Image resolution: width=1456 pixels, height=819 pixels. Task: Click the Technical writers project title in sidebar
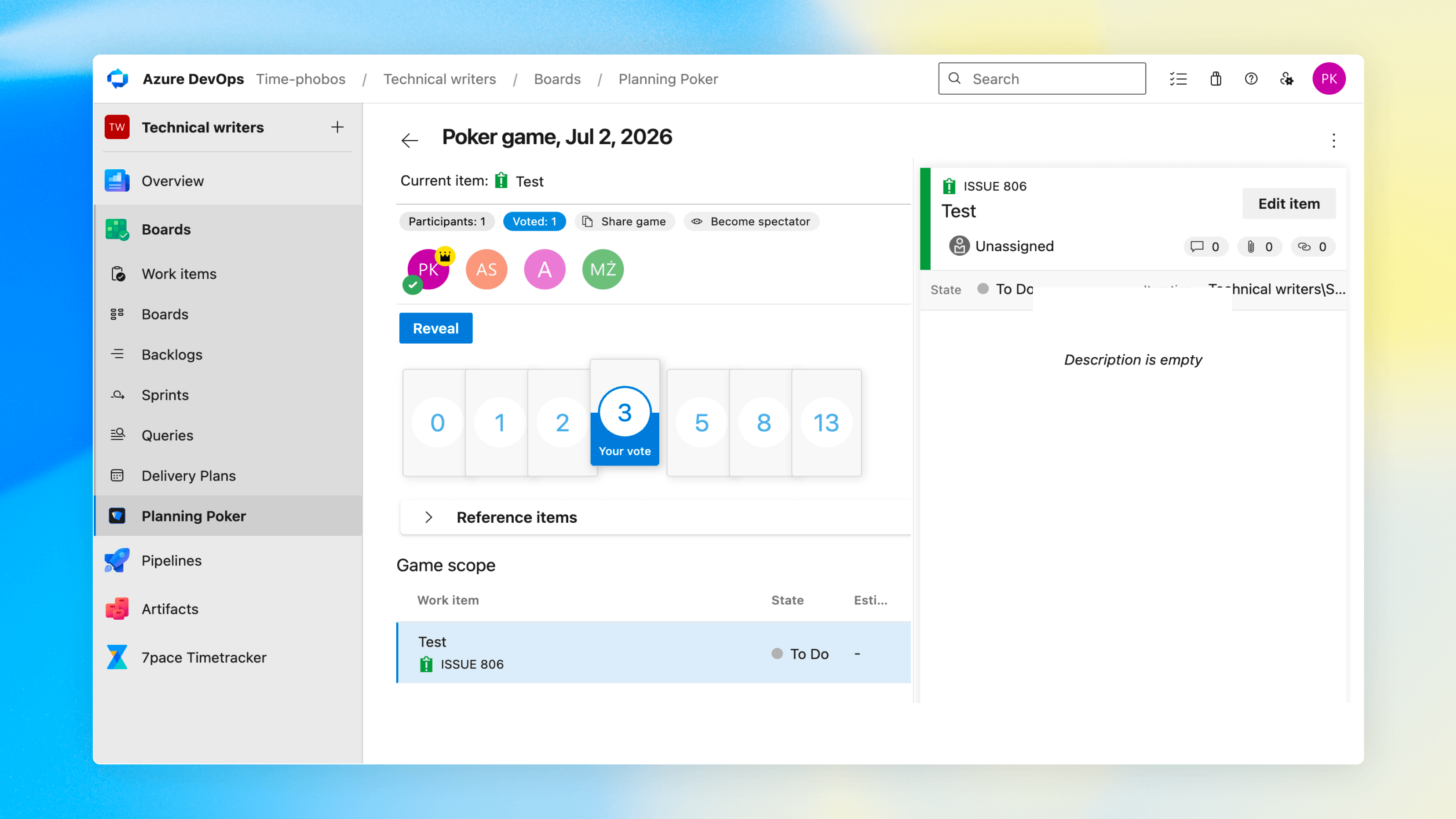(x=202, y=127)
